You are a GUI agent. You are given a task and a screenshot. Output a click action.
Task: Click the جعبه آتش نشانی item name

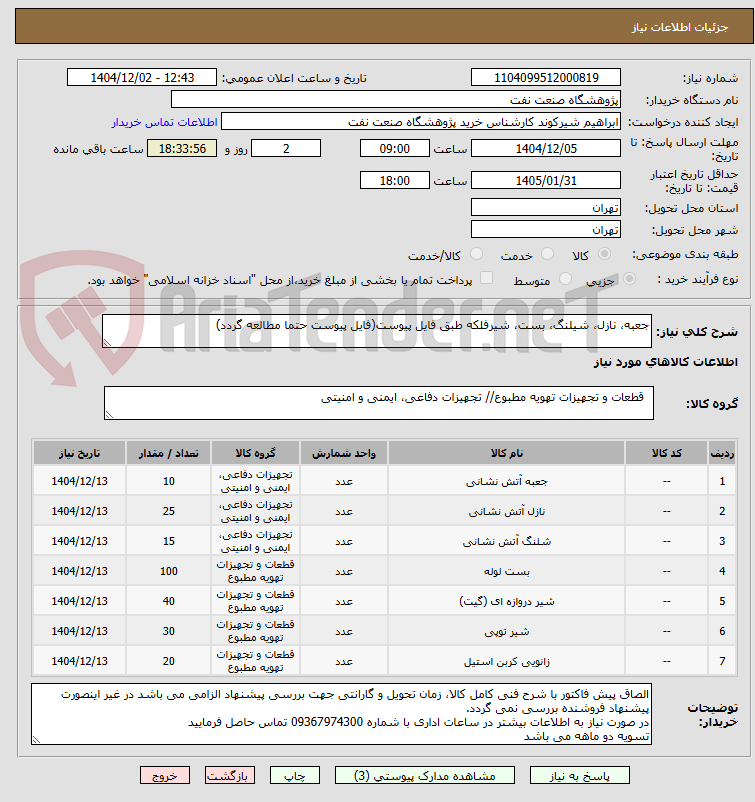[x=506, y=481]
